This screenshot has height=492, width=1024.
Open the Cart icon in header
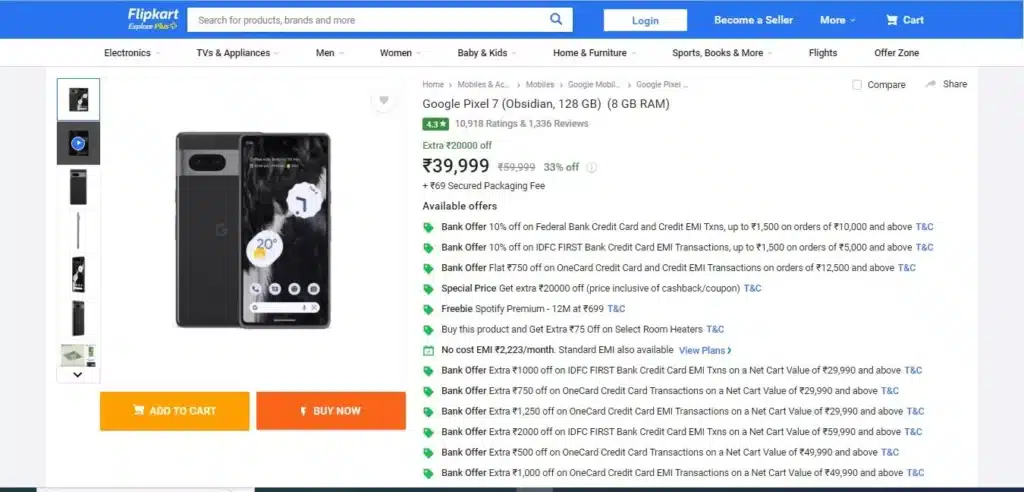pyautogui.click(x=891, y=20)
